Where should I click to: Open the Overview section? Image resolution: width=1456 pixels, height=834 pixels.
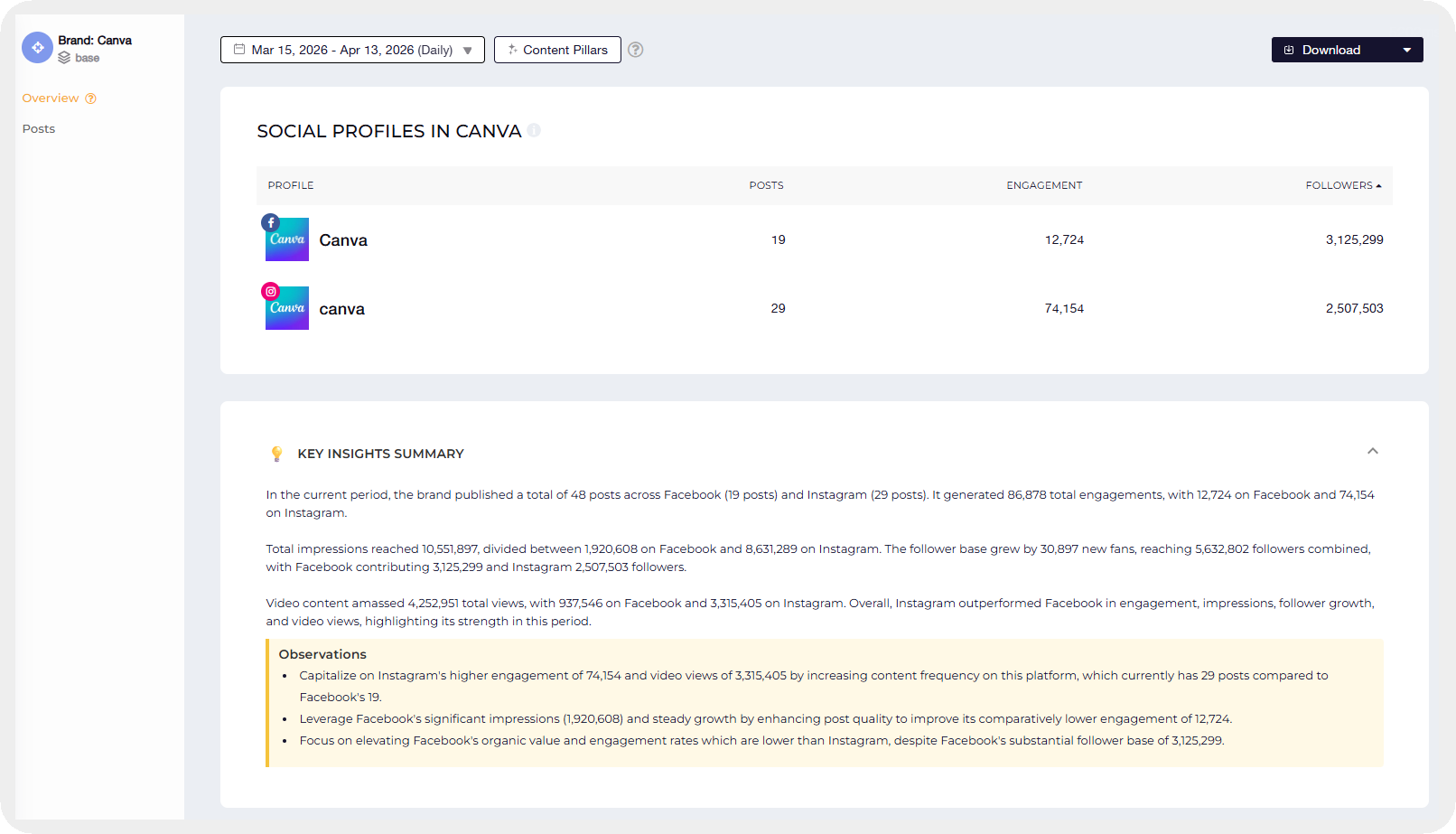coord(51,98)
